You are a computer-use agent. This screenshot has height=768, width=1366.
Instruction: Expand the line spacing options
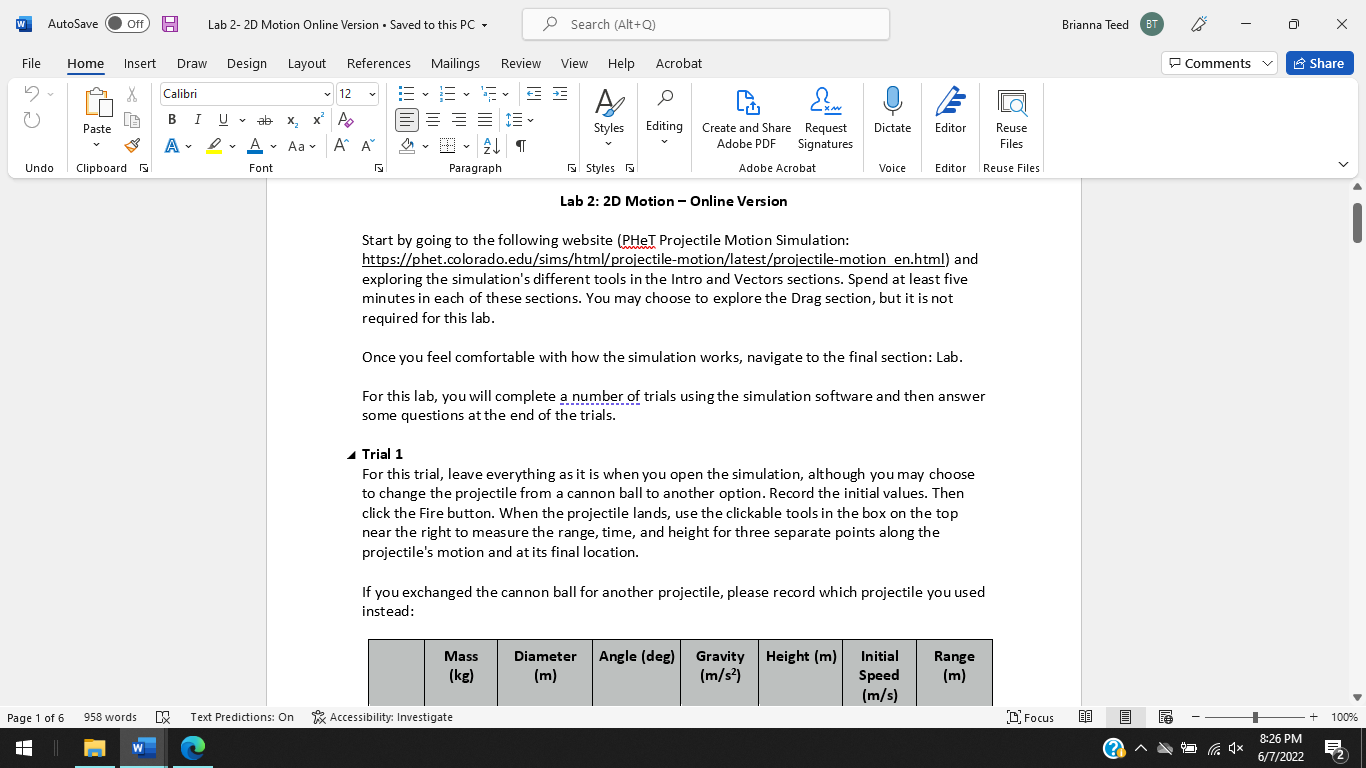528,119
